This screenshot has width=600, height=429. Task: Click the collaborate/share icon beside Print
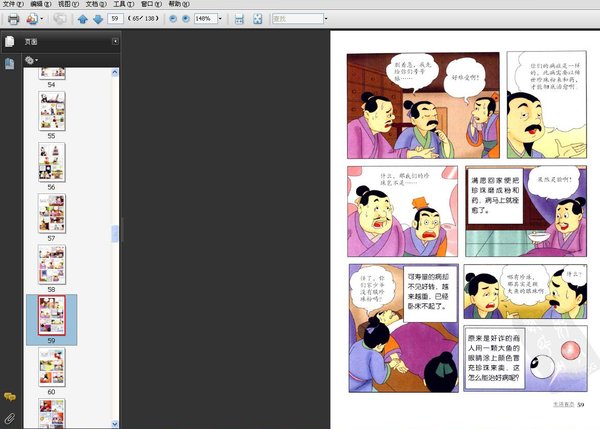pos(32,19)
